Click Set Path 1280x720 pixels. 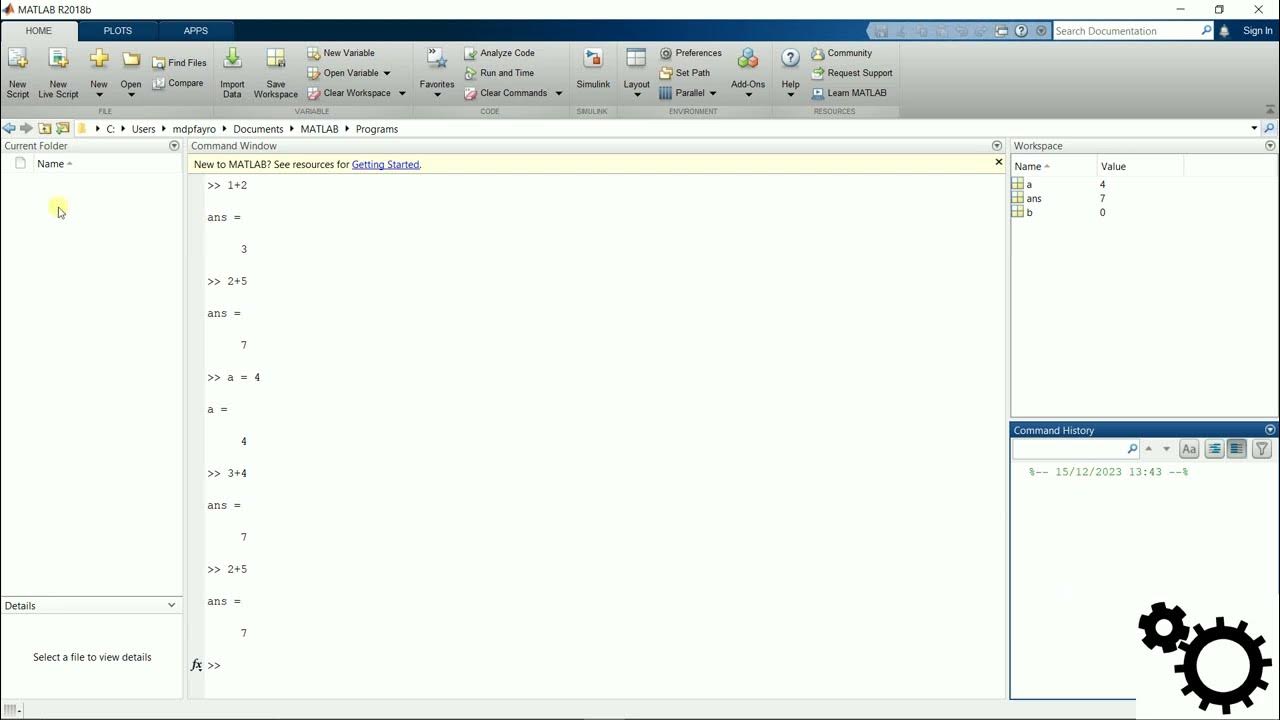(684, 73)
